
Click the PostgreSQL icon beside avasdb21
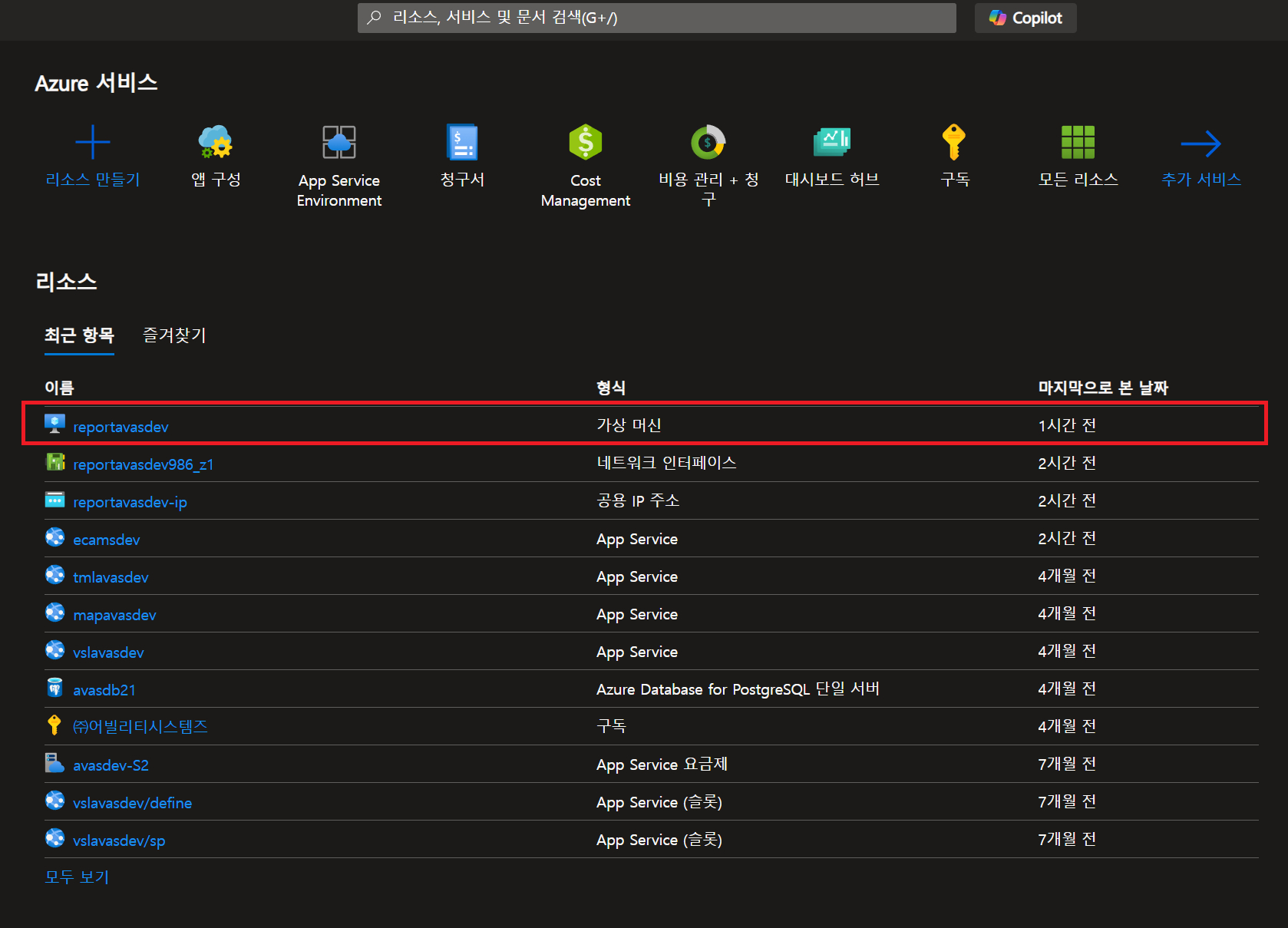coord(54,687)
